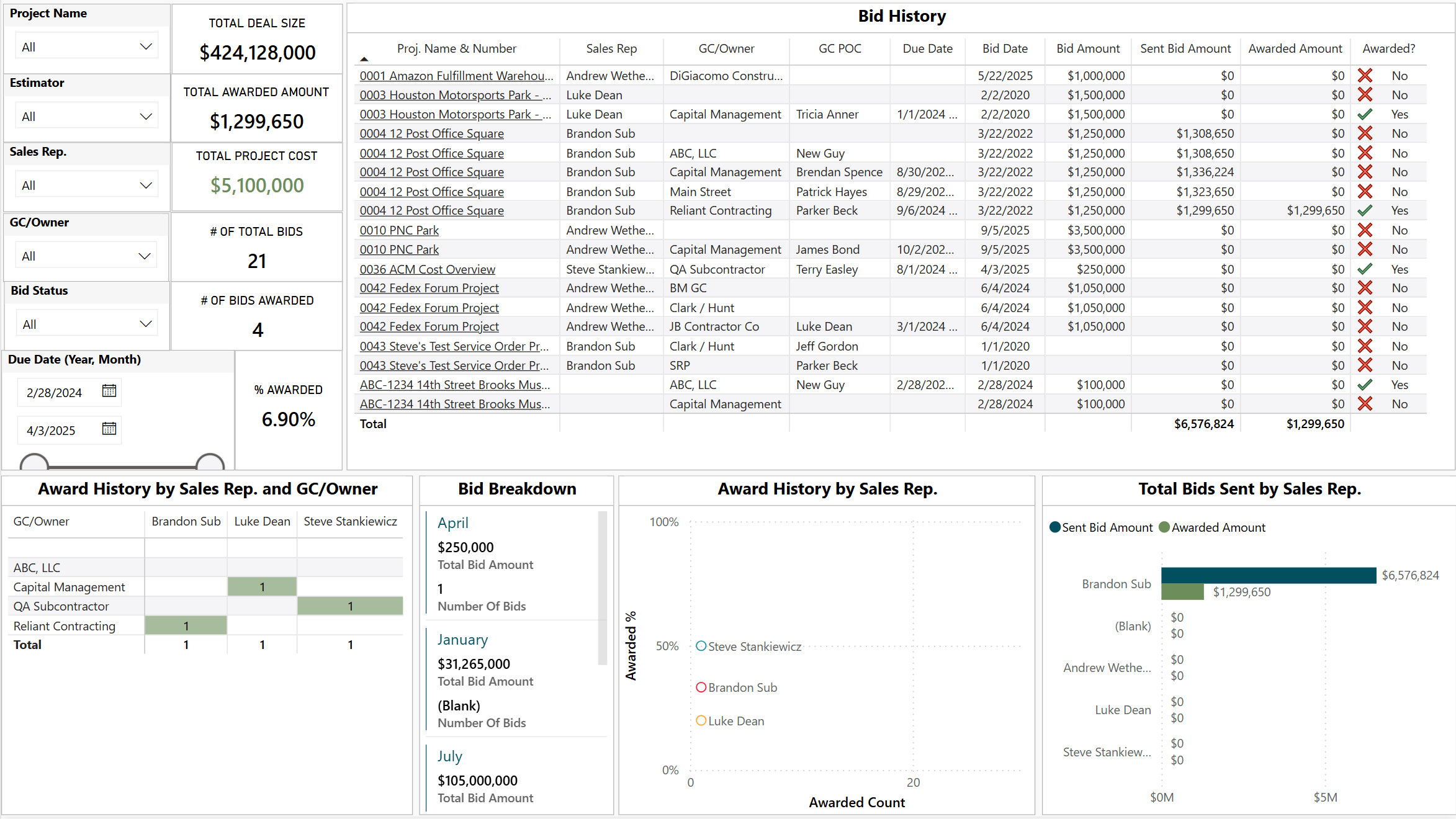This screenshot has height=819, width=1456.
Task: Click Bid Breakdown vertical scrollbar
Action: (x=601, y=587)
